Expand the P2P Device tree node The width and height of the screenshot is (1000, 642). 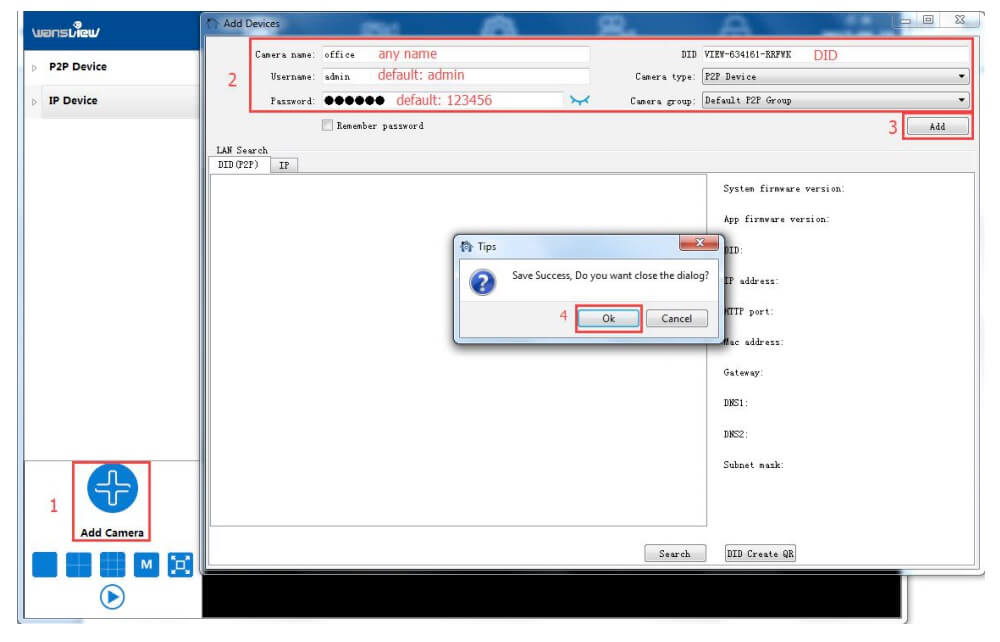click(x=34, y=68)
